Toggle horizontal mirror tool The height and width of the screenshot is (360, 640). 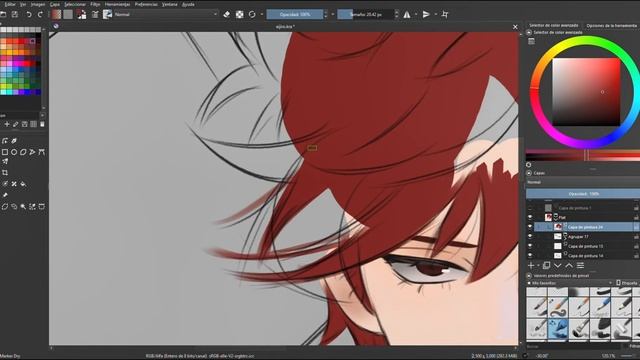(x=407, y=15)
